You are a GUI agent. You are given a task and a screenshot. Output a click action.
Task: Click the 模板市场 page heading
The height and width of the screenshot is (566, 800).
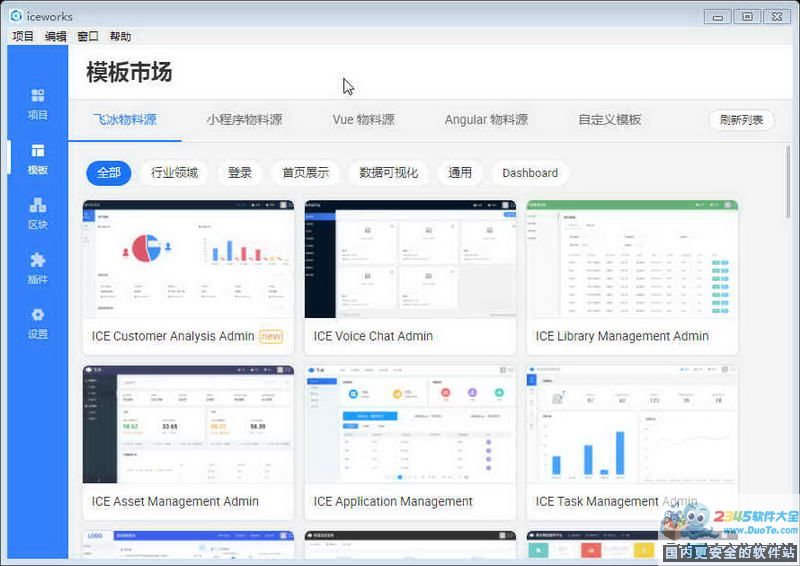point(129,72)
